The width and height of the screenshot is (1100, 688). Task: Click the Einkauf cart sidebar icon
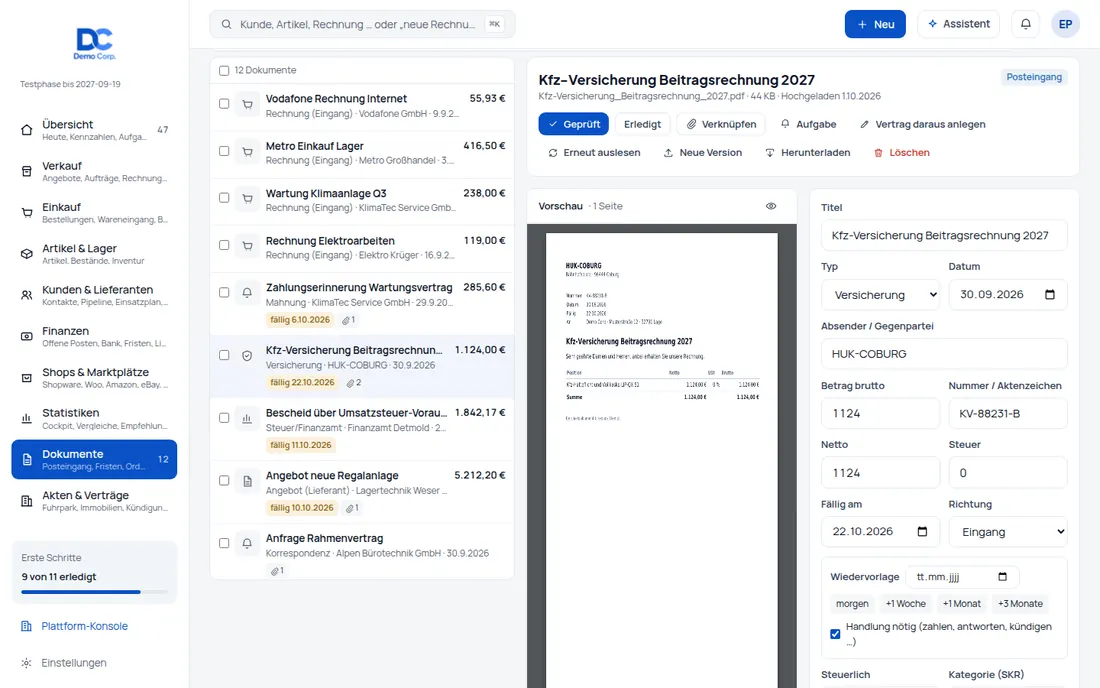coord(27,213)
